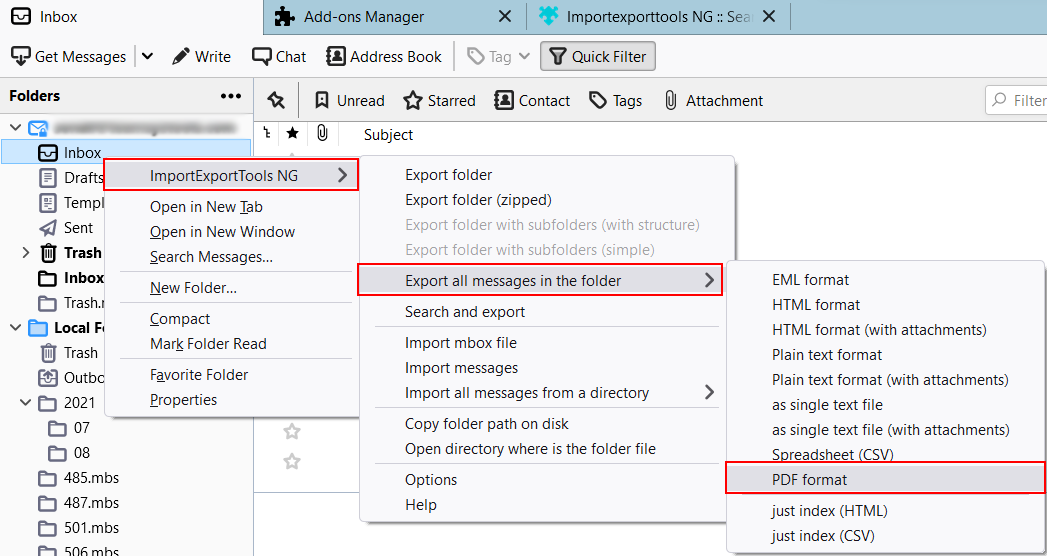Screen dimensions: 1047x556
Task: Collapse the email account folder tree
Action: [x=16, y=127]
